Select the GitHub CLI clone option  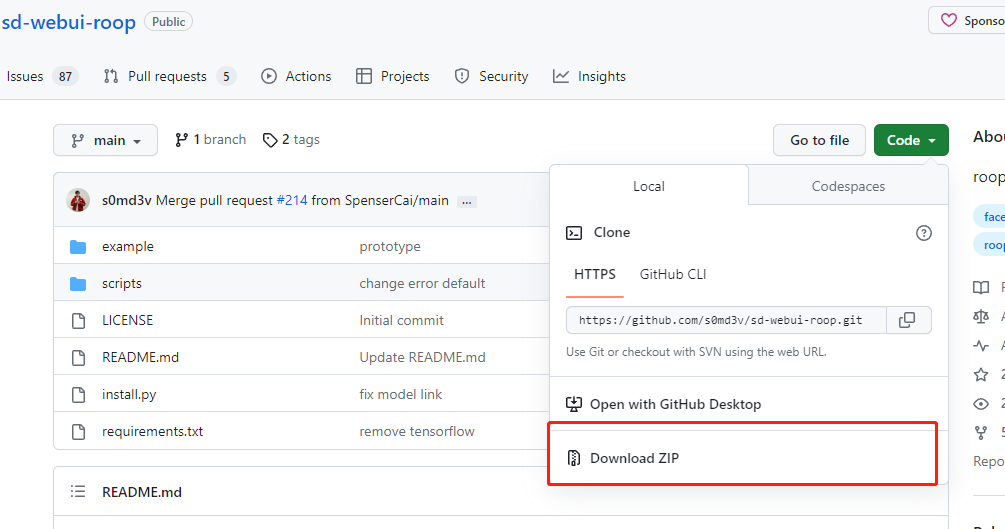tap(673, 274)
